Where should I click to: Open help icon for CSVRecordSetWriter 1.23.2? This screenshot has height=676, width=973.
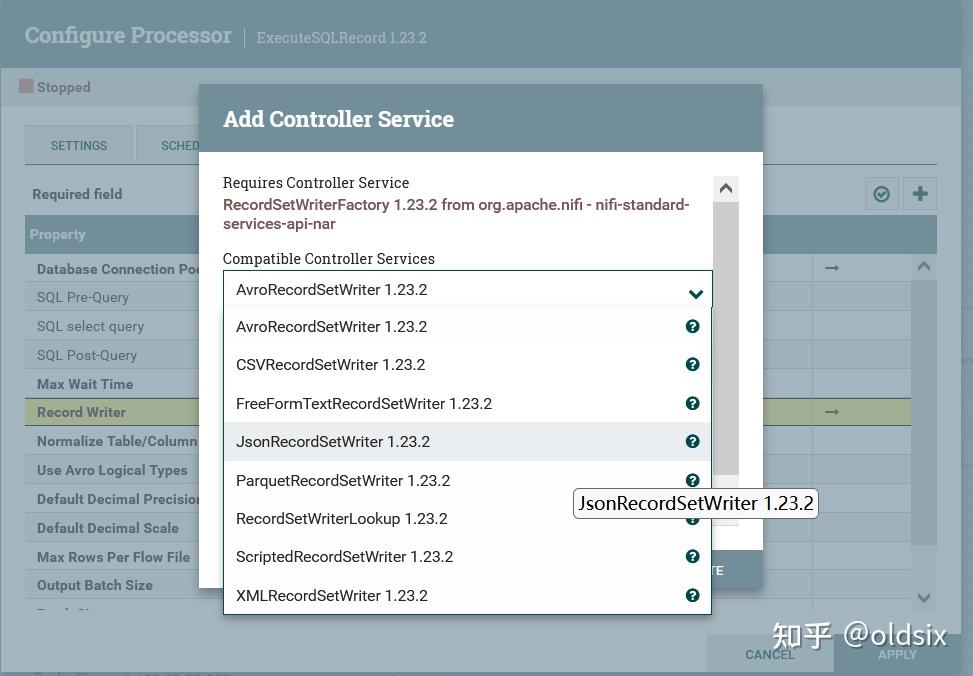pos(693,364)
